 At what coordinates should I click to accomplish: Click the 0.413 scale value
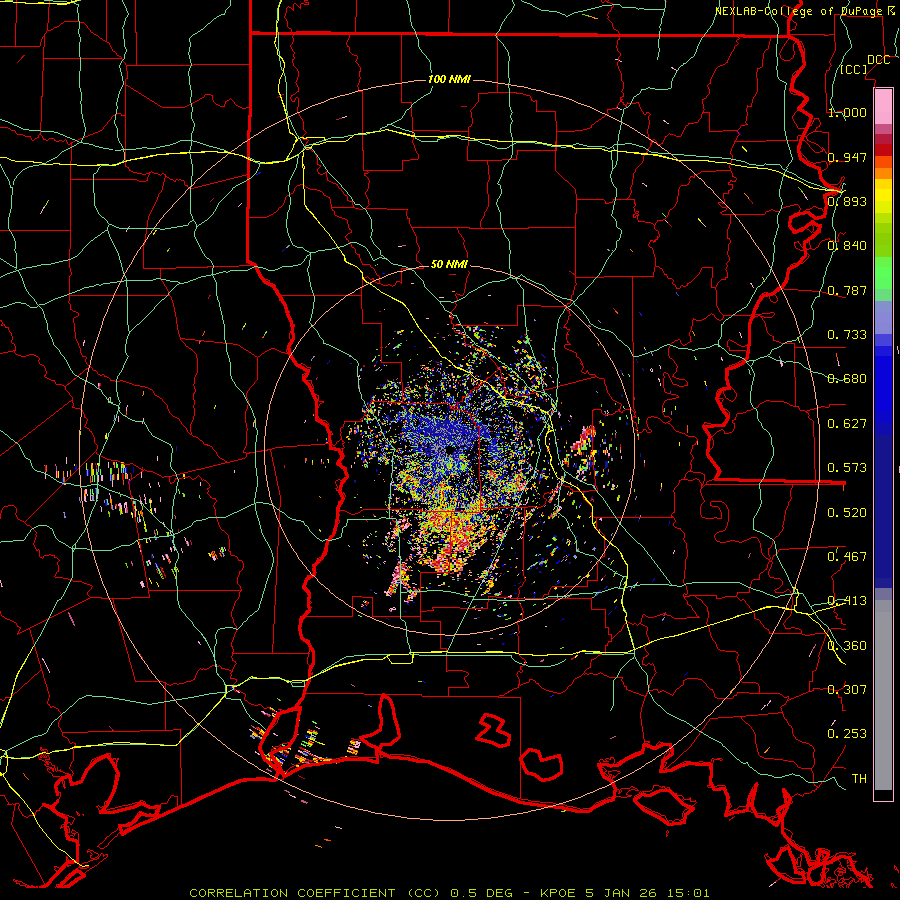pyautogui.click(x=847, y=601)
